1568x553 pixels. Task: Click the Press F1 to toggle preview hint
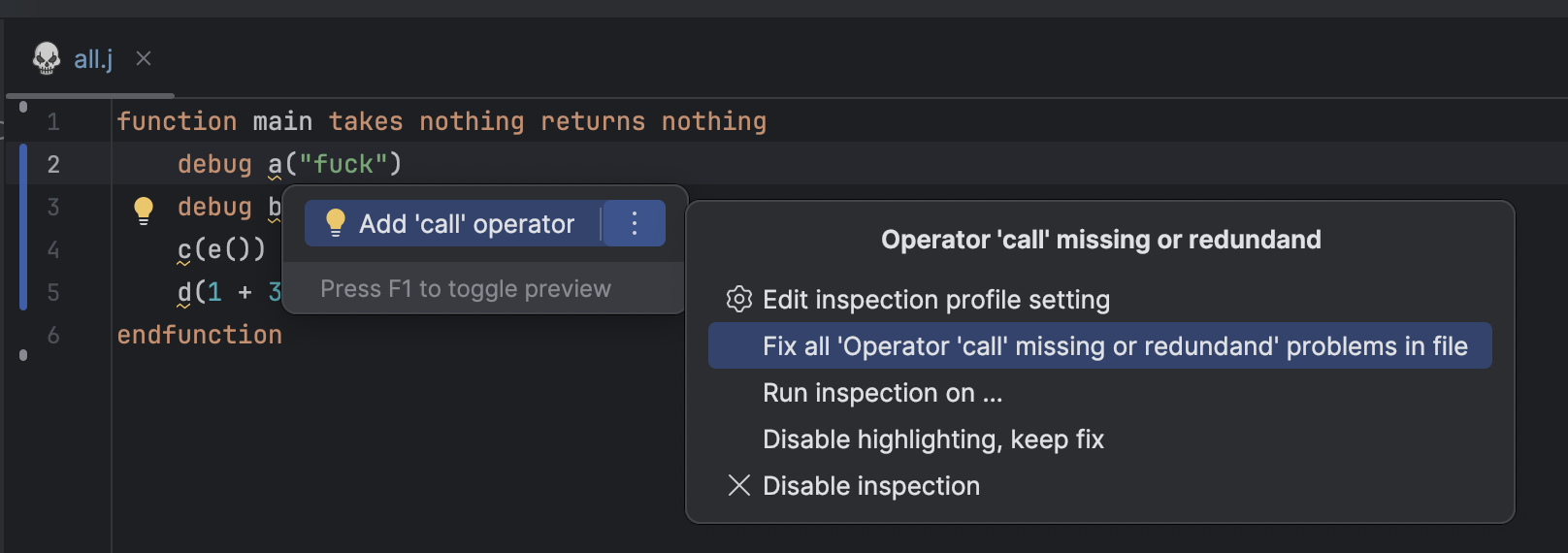[466, 289]
